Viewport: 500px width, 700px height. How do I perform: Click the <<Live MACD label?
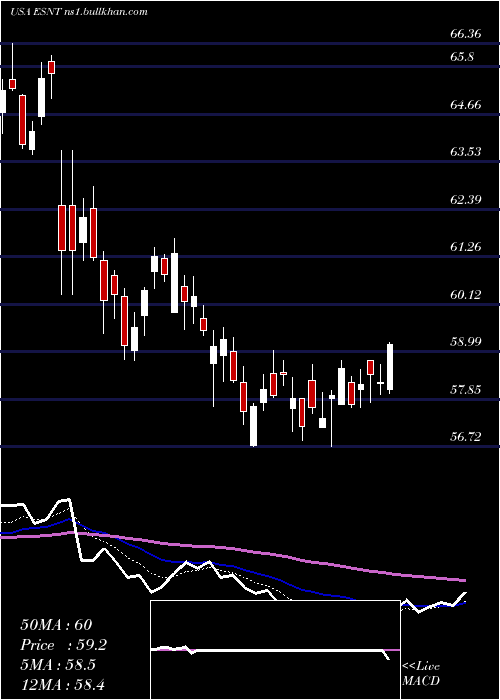(x=421, y=674)
